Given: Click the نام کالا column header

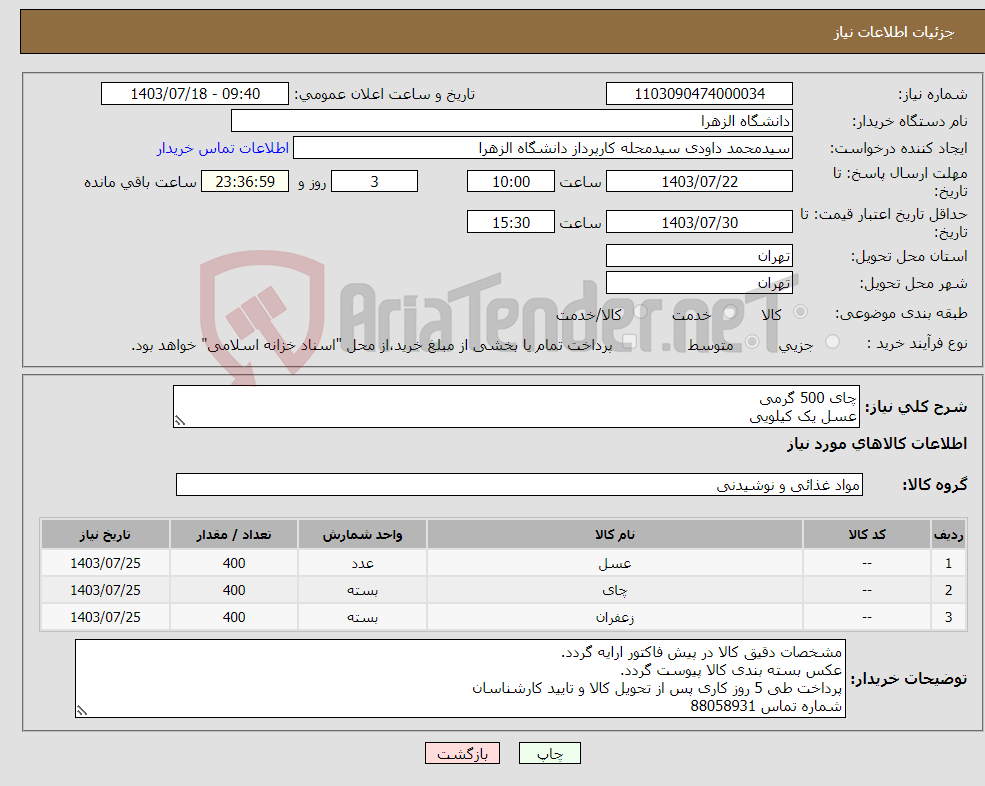Looking at the screenshot, I should click(615, 534).
